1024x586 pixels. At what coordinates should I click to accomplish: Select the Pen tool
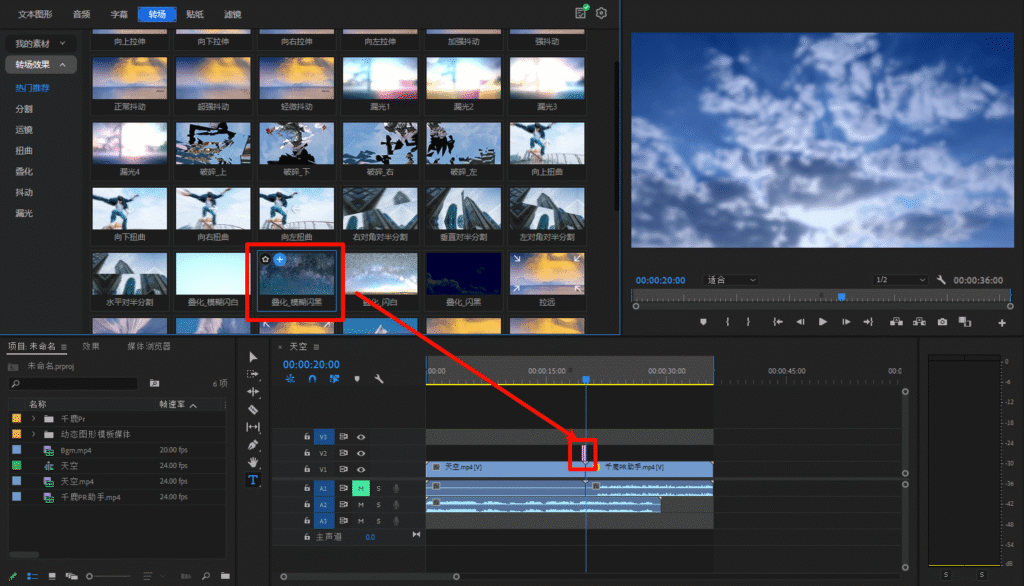tap(253, 445)
